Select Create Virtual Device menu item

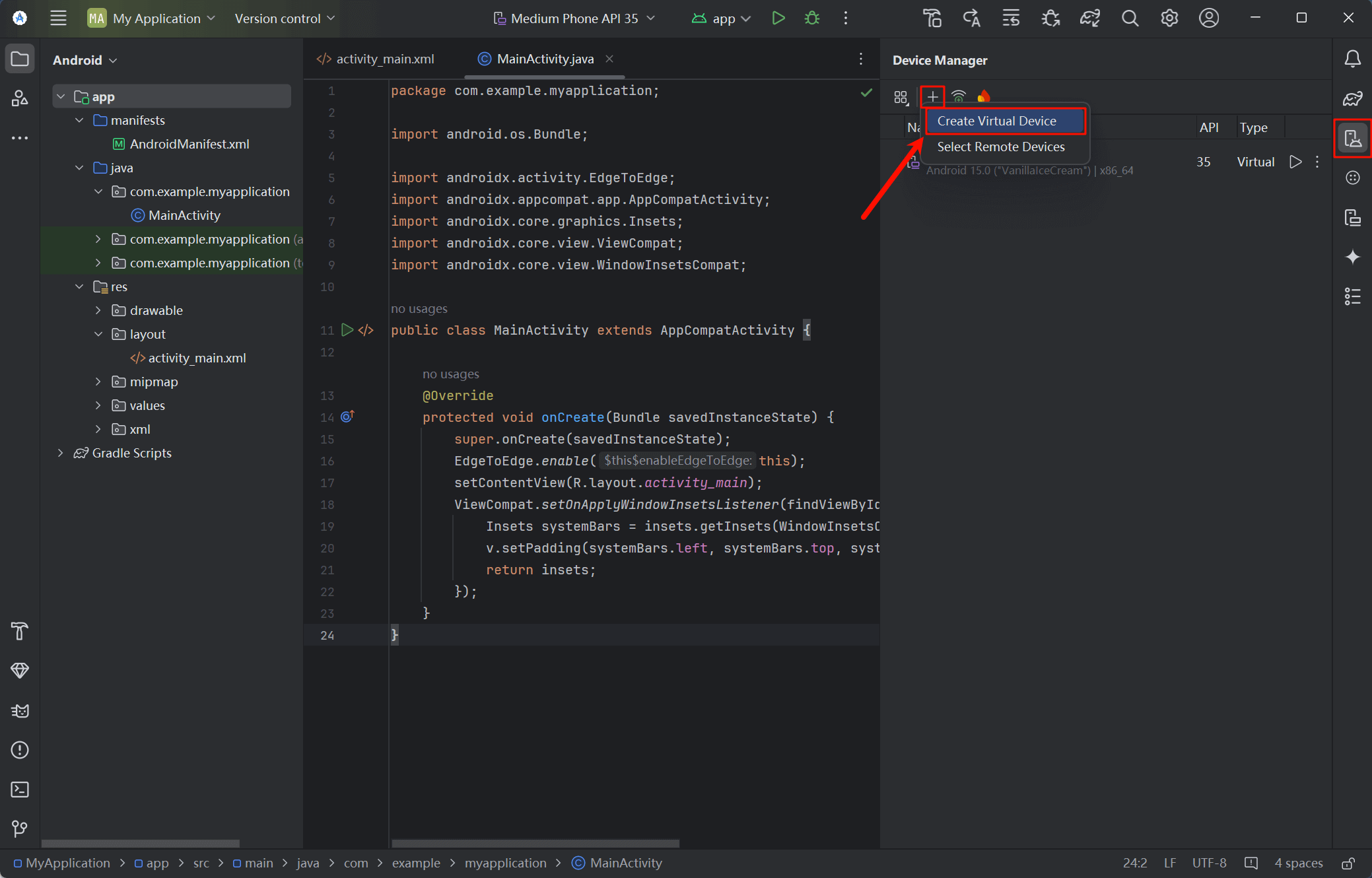click(x=1004, y=121)
